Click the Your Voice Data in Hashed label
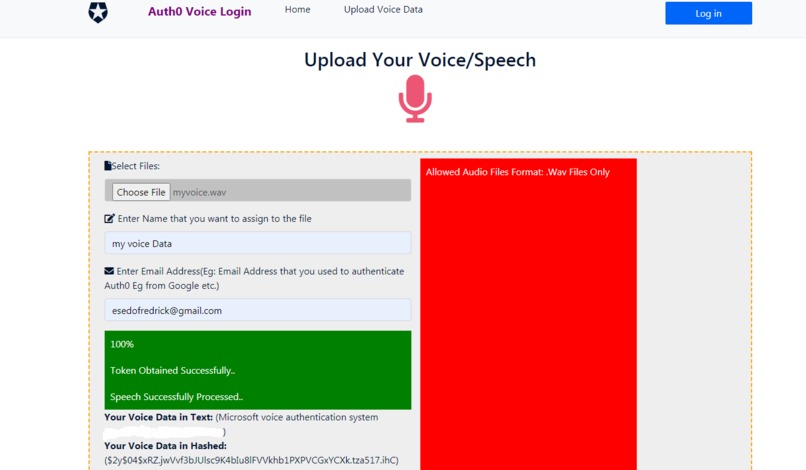Viewport: 806px width, 470px height. pos(165,446)
